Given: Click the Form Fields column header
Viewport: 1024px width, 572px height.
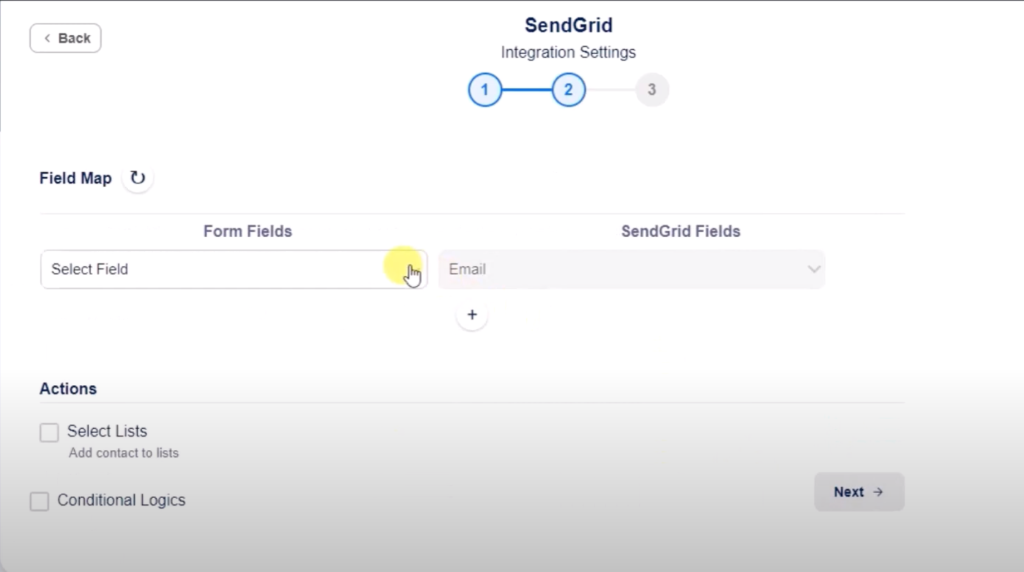Looking at the screenshot, I should point(248,231).
